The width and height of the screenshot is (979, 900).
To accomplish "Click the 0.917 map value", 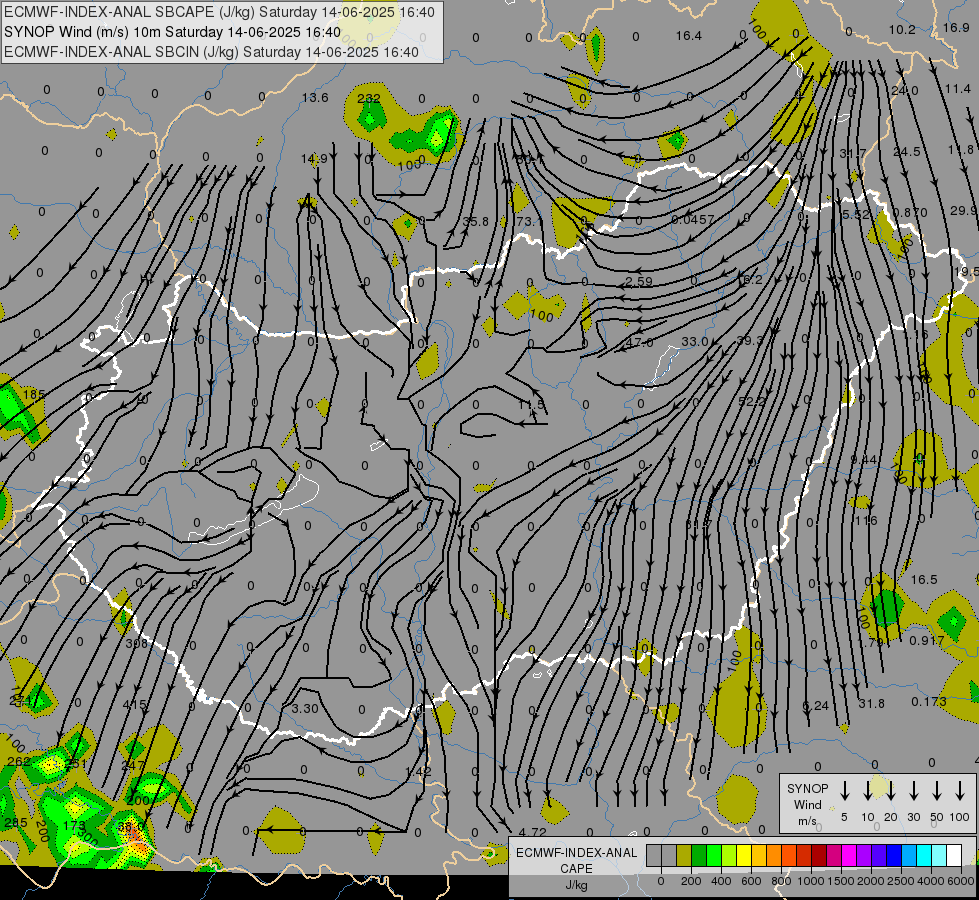I will [927, 641].
